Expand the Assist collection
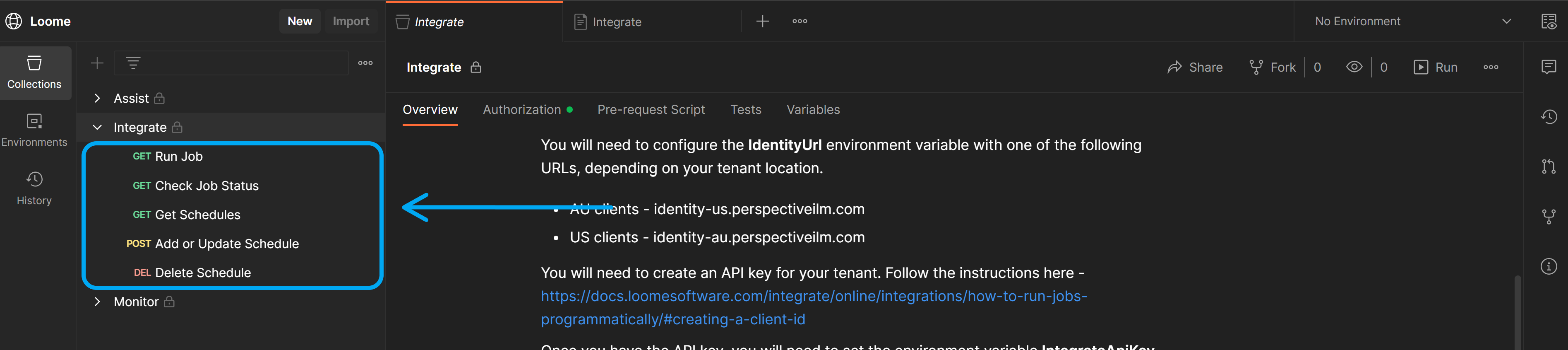Viewport: 1568px width, 350px height. [x=97, y=98]
